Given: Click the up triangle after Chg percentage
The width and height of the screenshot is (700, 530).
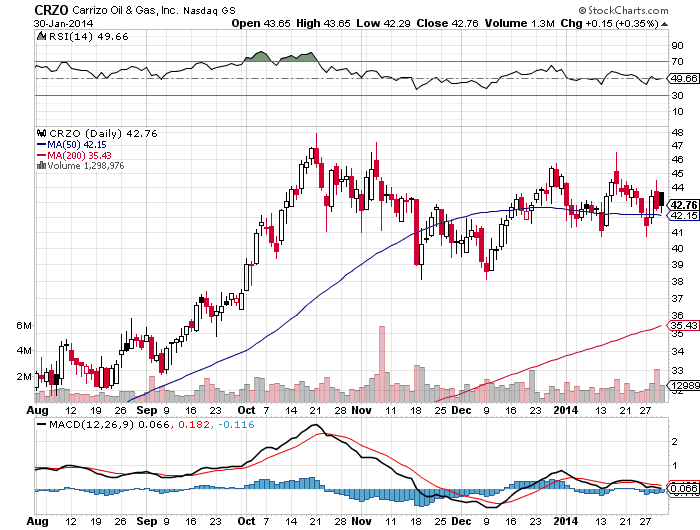Looking at the screenshot, I should tap(664, 24).
